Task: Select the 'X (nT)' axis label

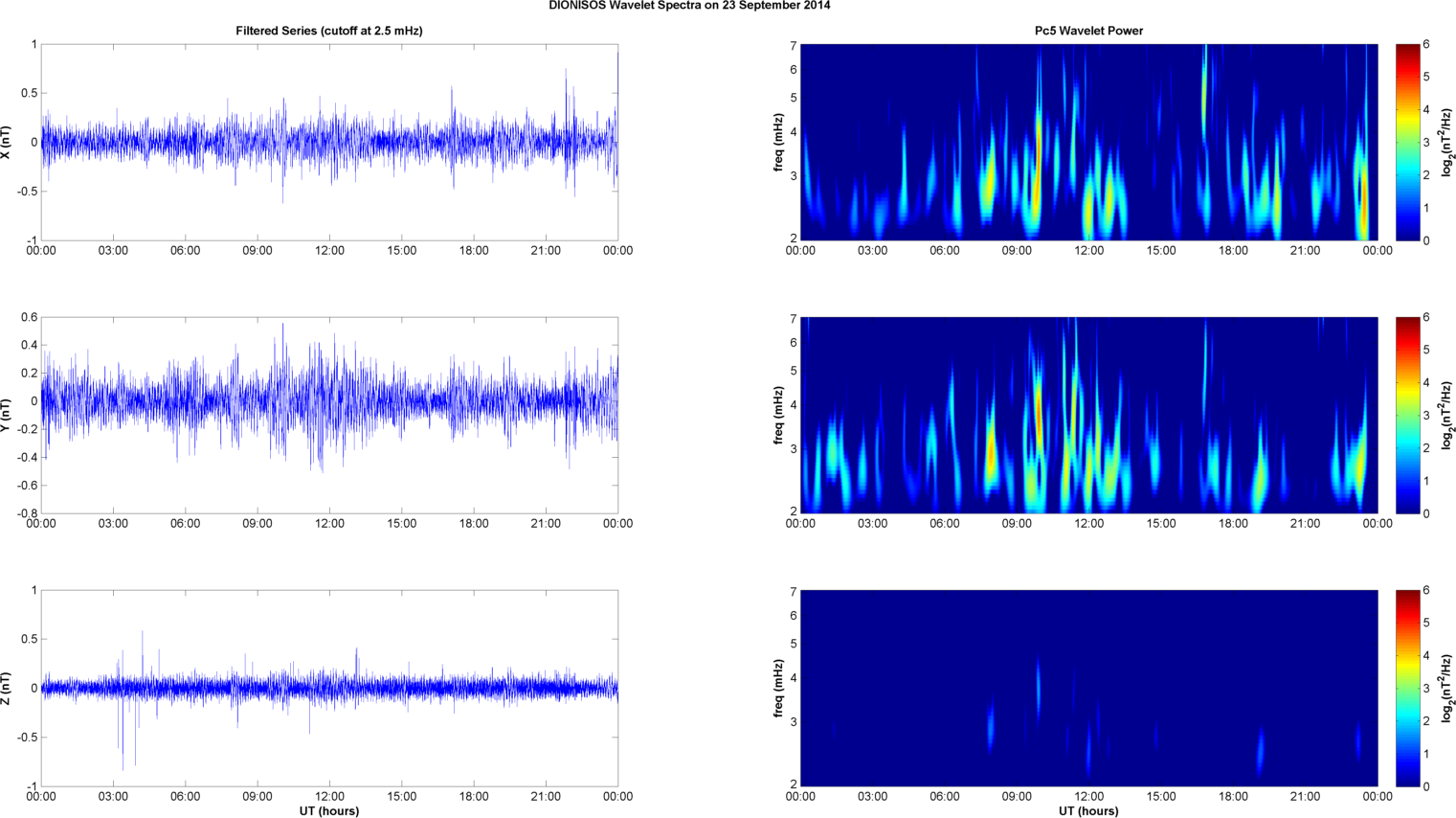Action: coord(7,143)
